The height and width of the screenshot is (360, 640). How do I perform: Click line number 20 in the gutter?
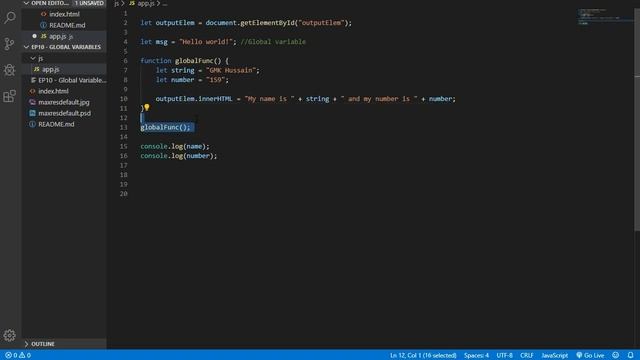(124, 193)
